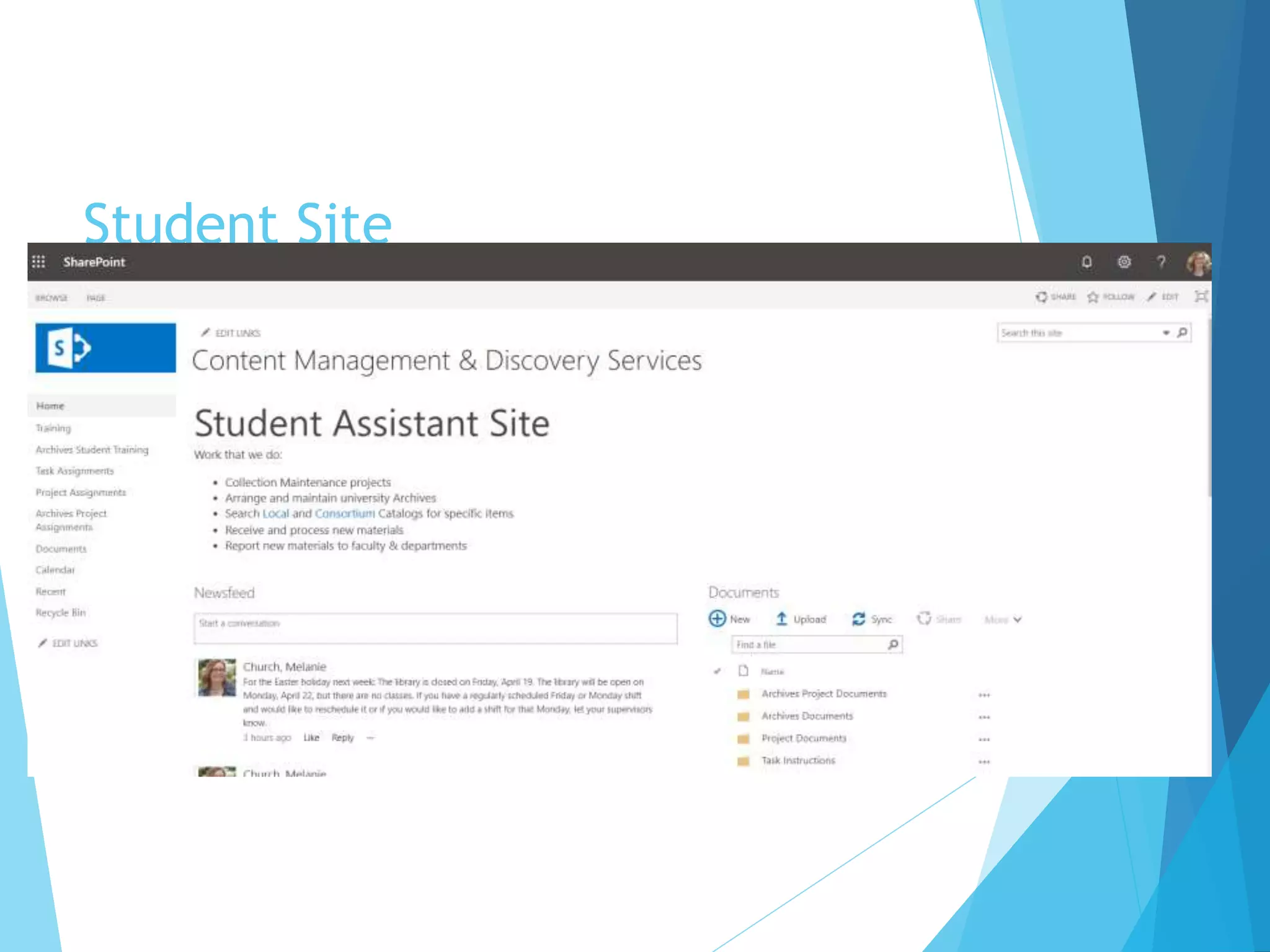Create a New document
This screenshot has width=1270, height=952.
[729, 619]
